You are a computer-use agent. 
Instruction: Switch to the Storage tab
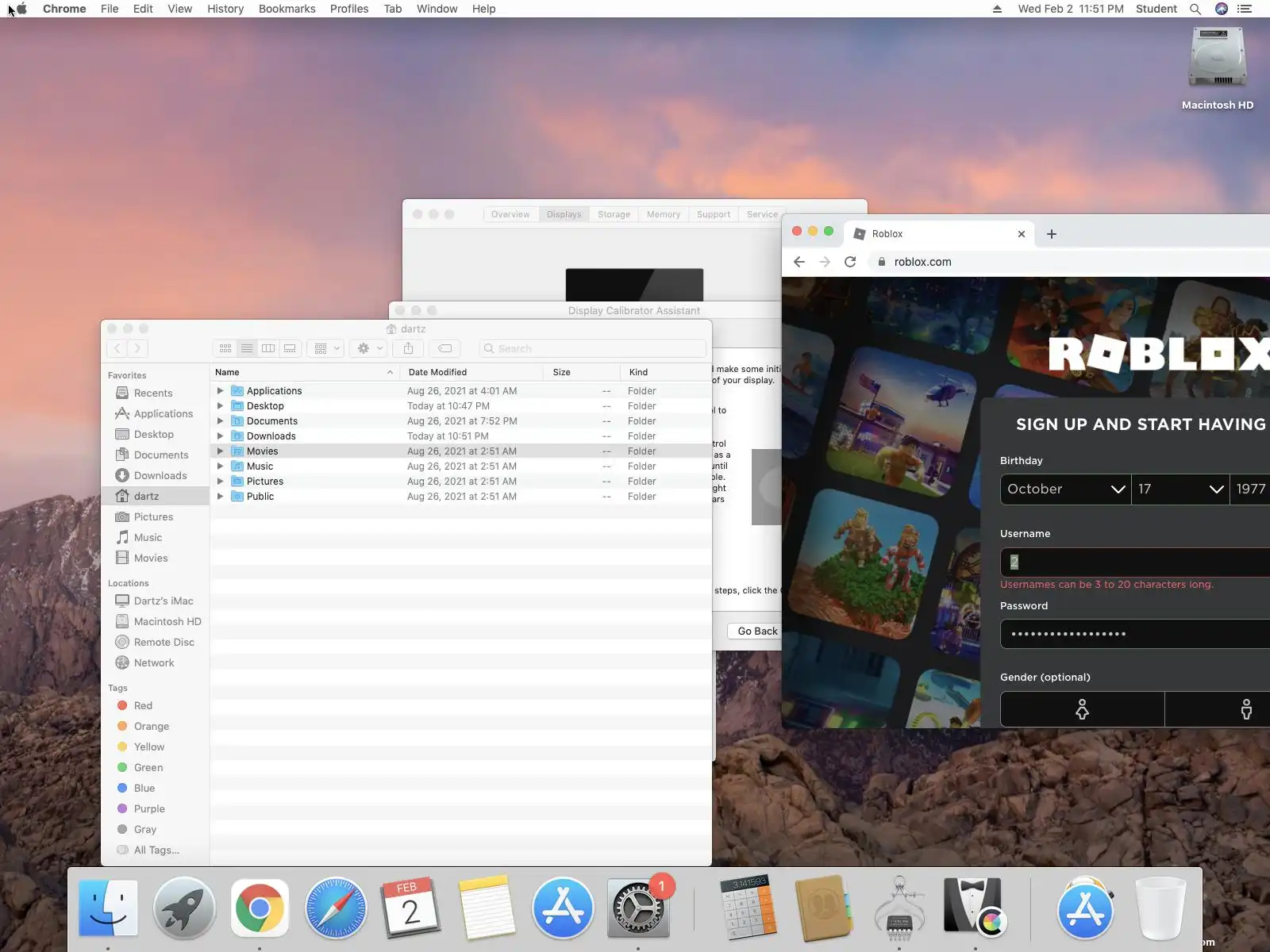point(614,214)
